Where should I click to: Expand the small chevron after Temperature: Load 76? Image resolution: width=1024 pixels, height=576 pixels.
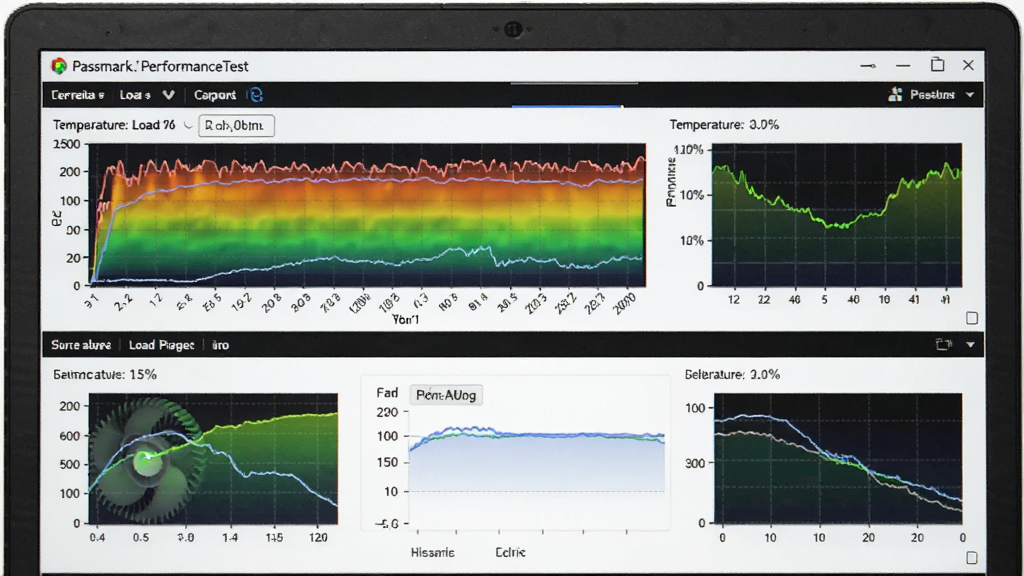(188, 125)
